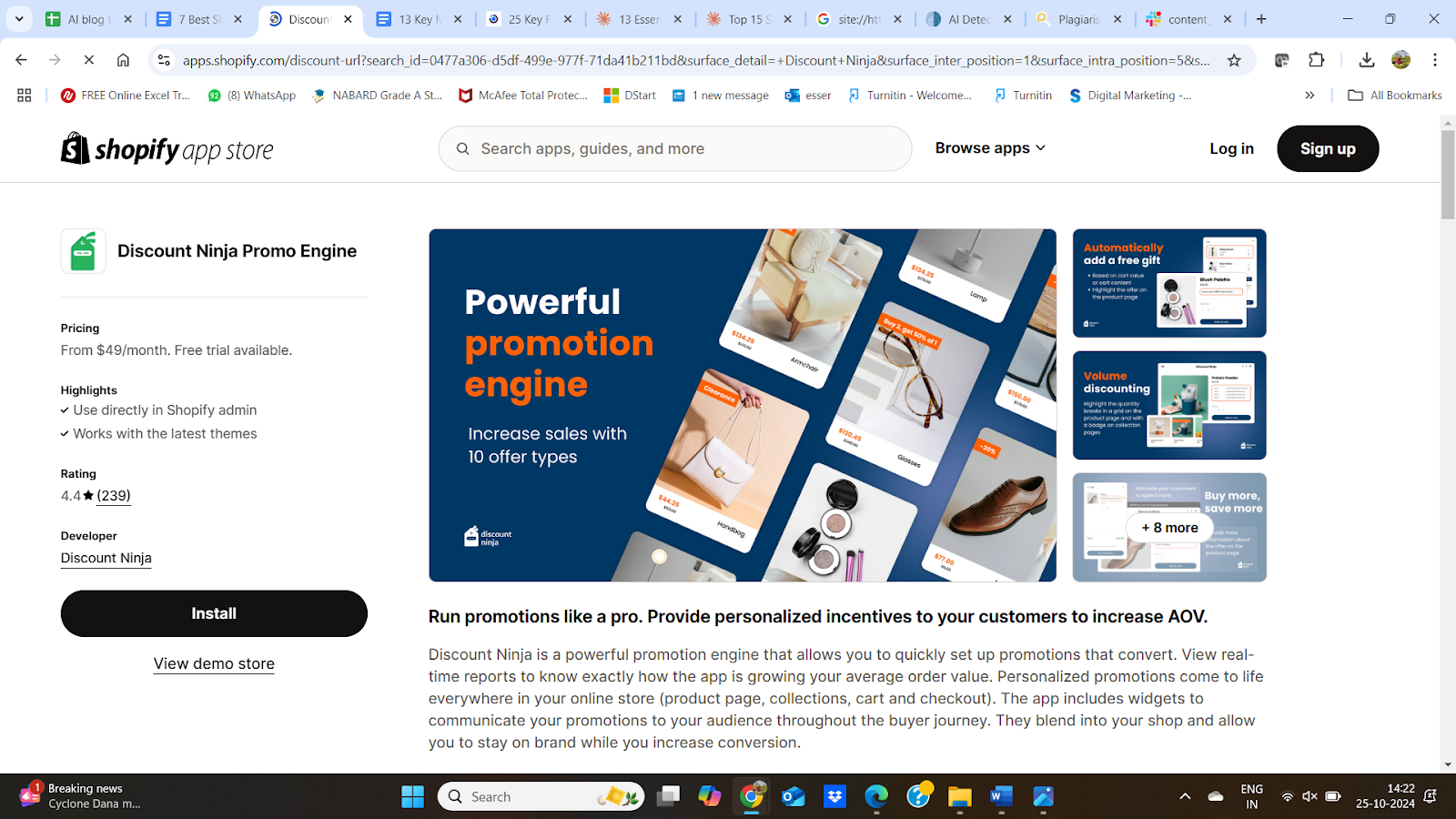Open the Powerful promotion engine main image
This screenshot has width=1456, height=819.
743,405
